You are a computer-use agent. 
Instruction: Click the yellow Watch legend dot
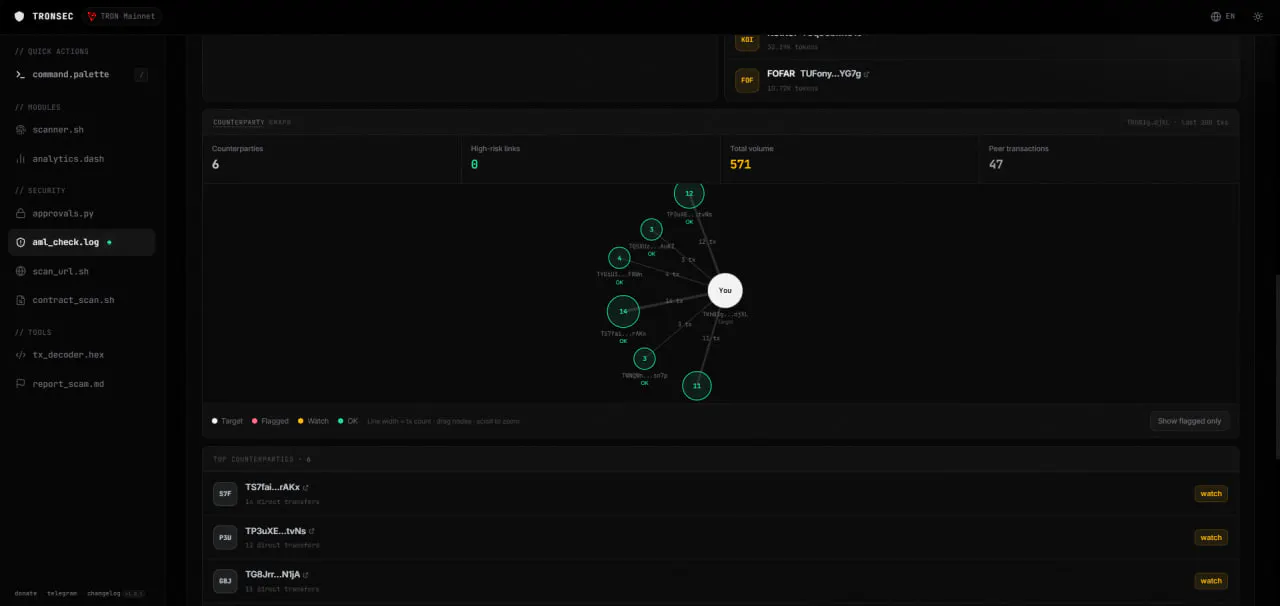[301, 421]
